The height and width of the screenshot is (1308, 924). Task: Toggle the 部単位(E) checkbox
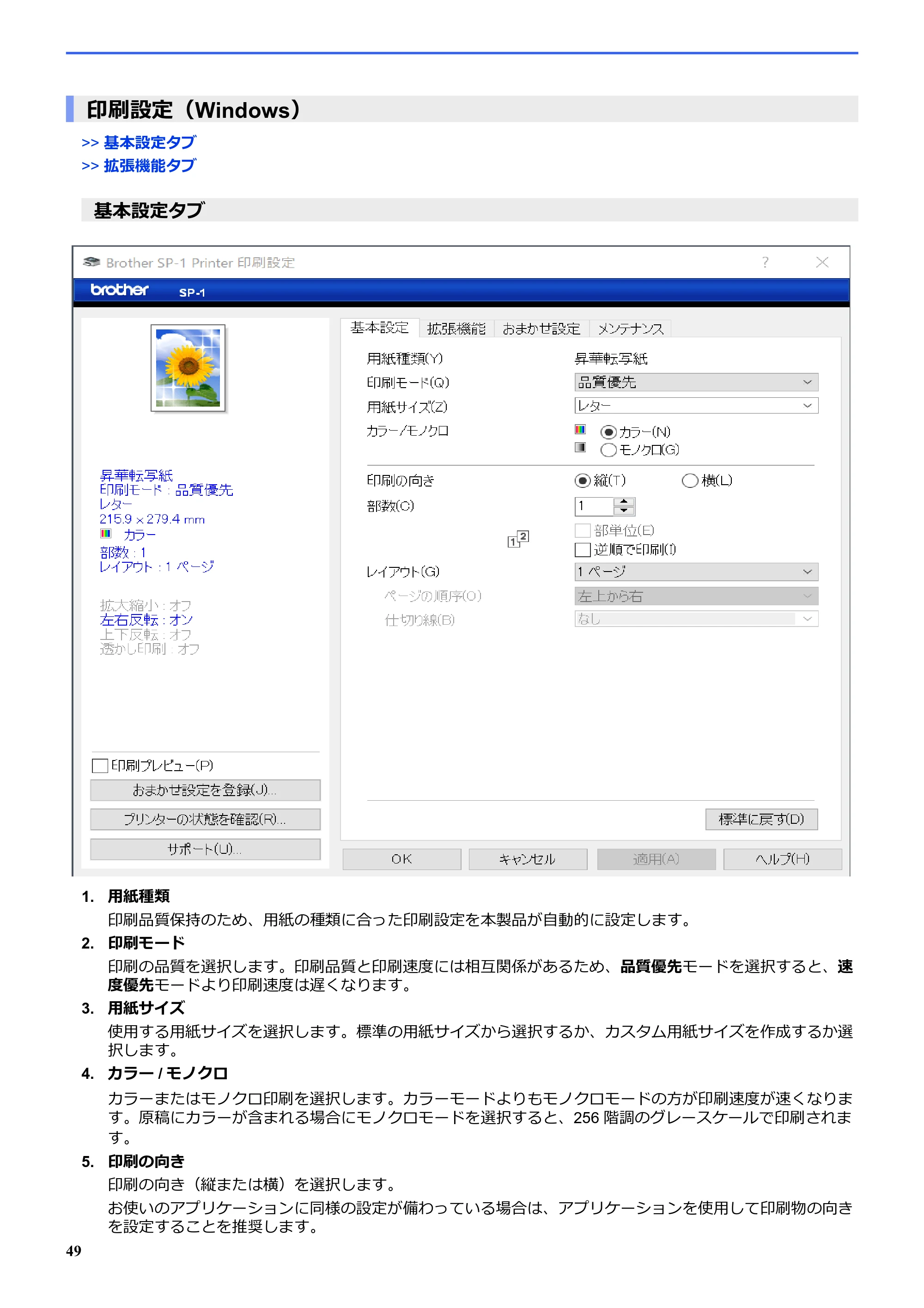582,531
